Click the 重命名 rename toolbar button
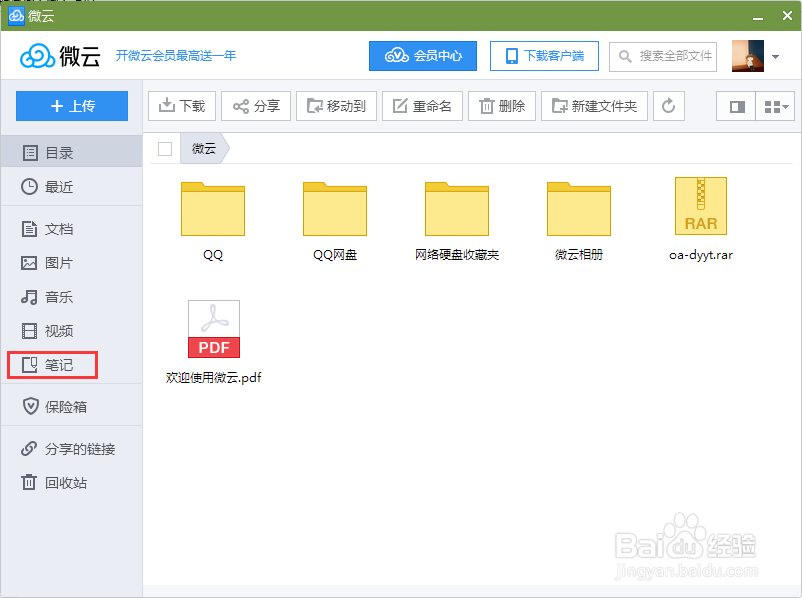802x598 pixels. (422, 106)
